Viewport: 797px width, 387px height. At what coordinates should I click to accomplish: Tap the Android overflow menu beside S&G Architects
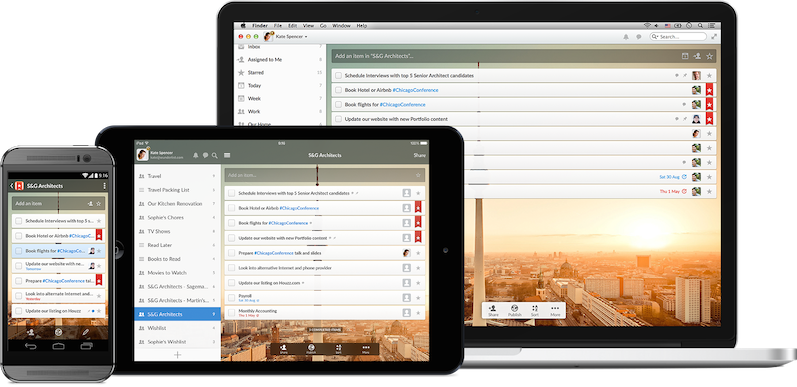[104, 186]
